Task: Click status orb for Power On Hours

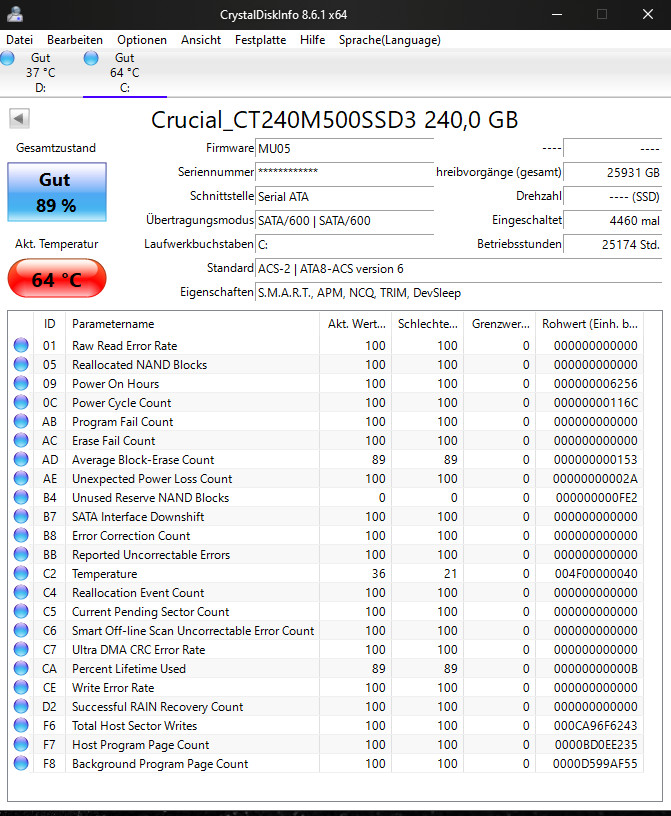Action: tap(21, 383)
